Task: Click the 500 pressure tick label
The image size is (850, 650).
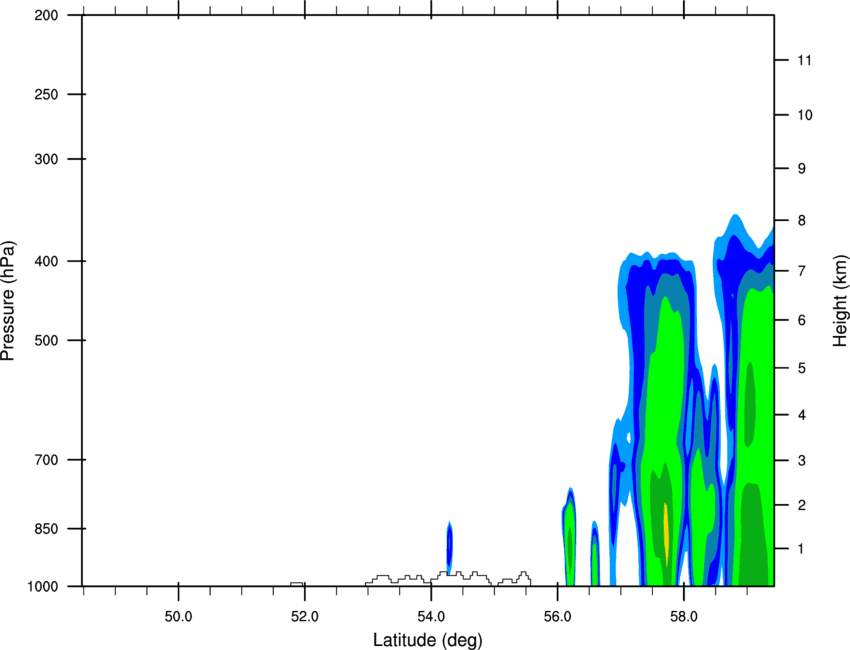Action: [46, 340]
